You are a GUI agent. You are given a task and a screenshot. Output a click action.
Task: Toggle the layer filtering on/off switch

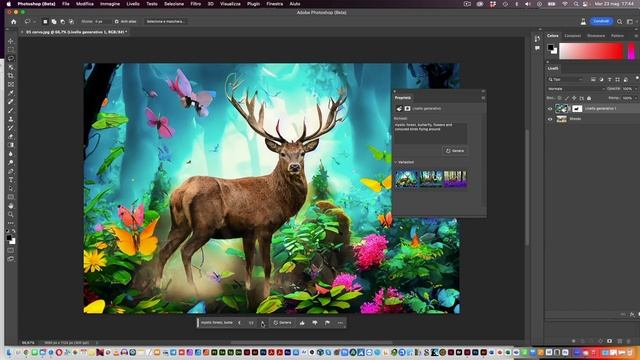click(x=637, y=79)
